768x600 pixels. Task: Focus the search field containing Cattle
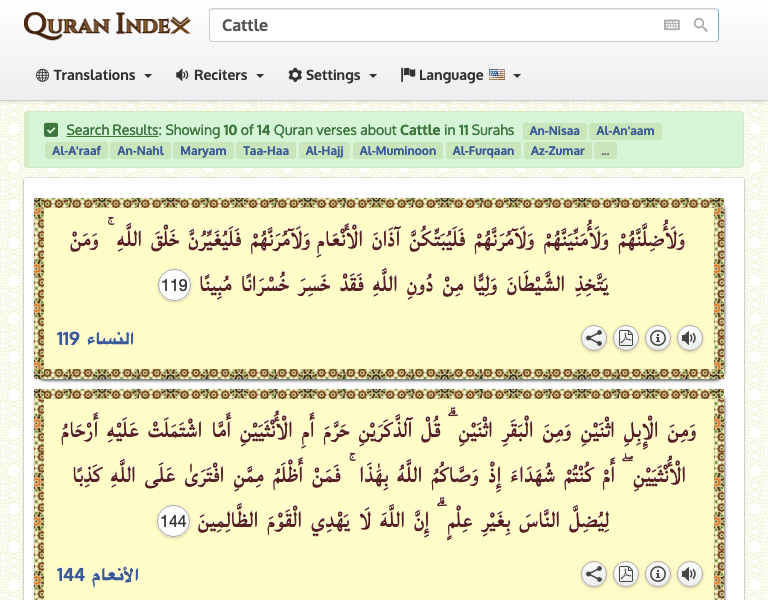point(430,25)
